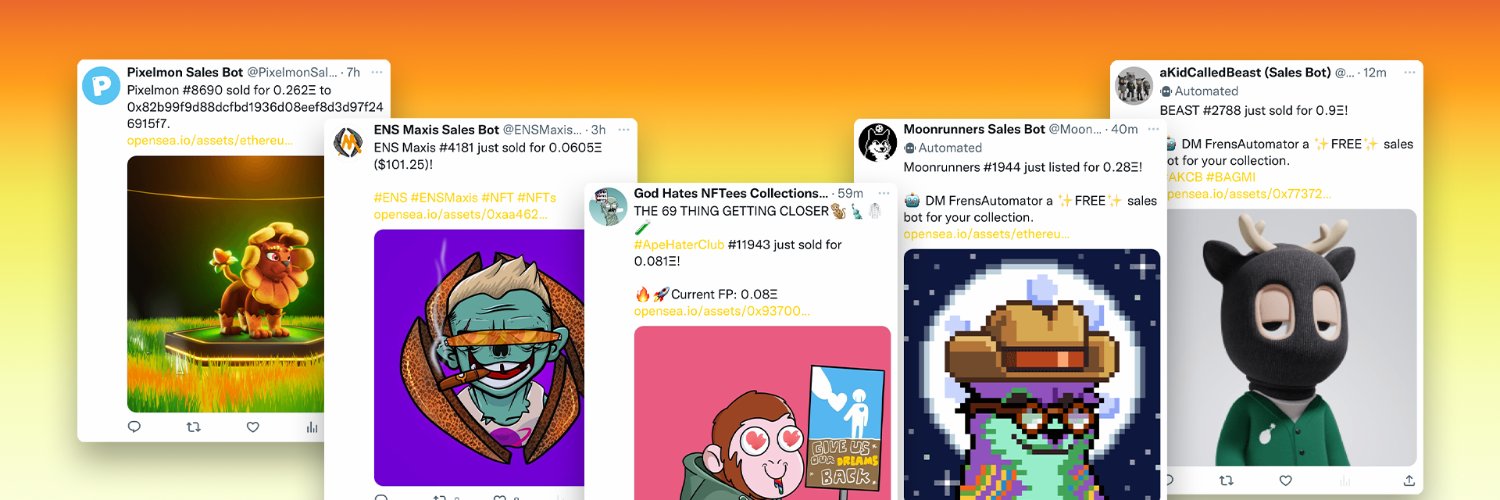Reply to the aKidCalledBeast BEAST #2788 tweet

[x=1167, y=481]
